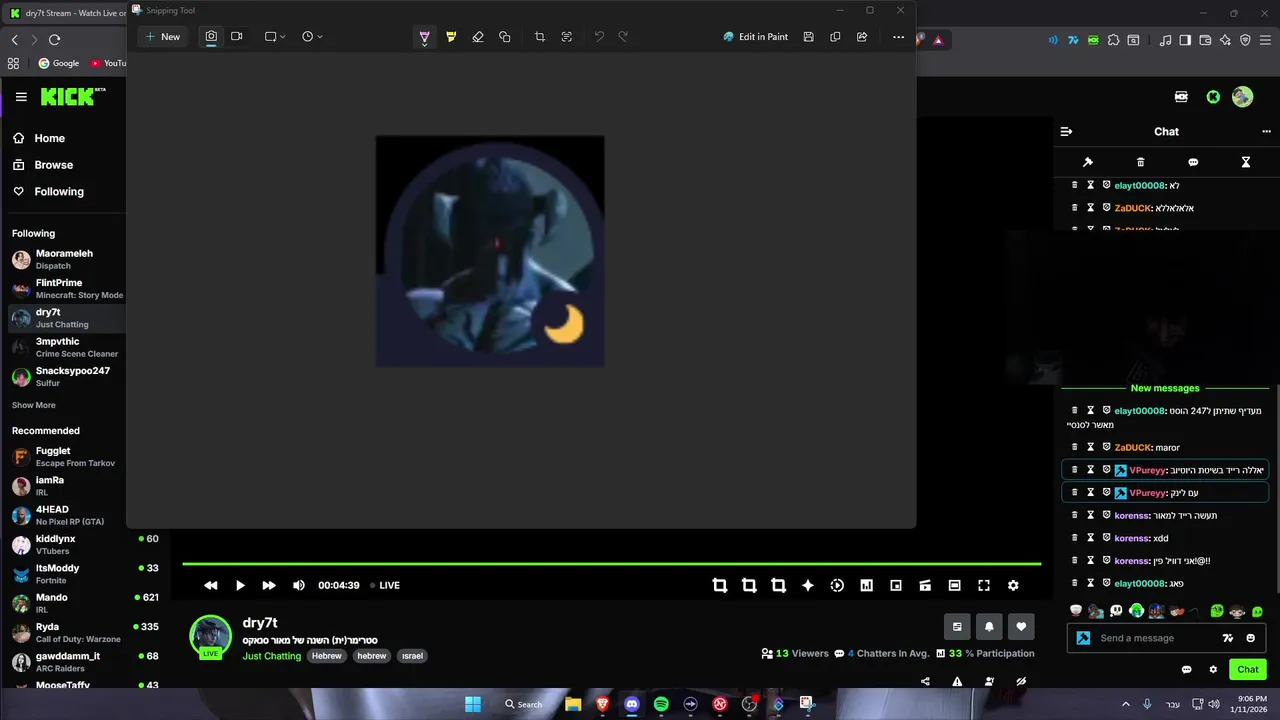Click the Hebrew tag under stream title
The width and height of the screenshot is (1280, 720).
(x=326, y=656)
